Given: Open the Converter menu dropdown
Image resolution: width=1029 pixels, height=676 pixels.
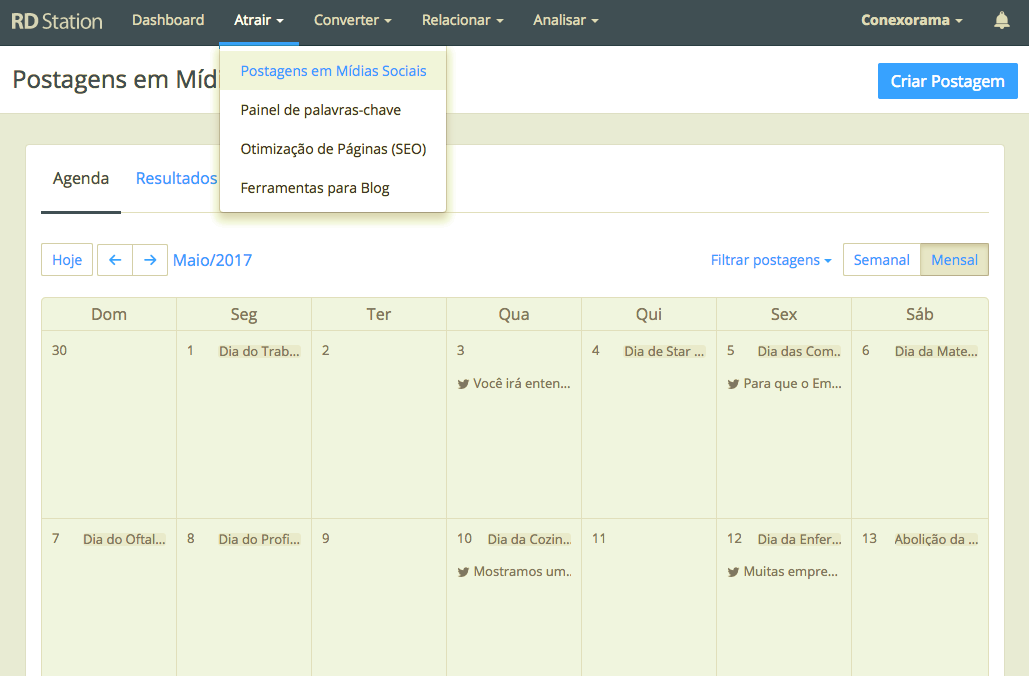Looking at the screenshot, I should (352, 20).
